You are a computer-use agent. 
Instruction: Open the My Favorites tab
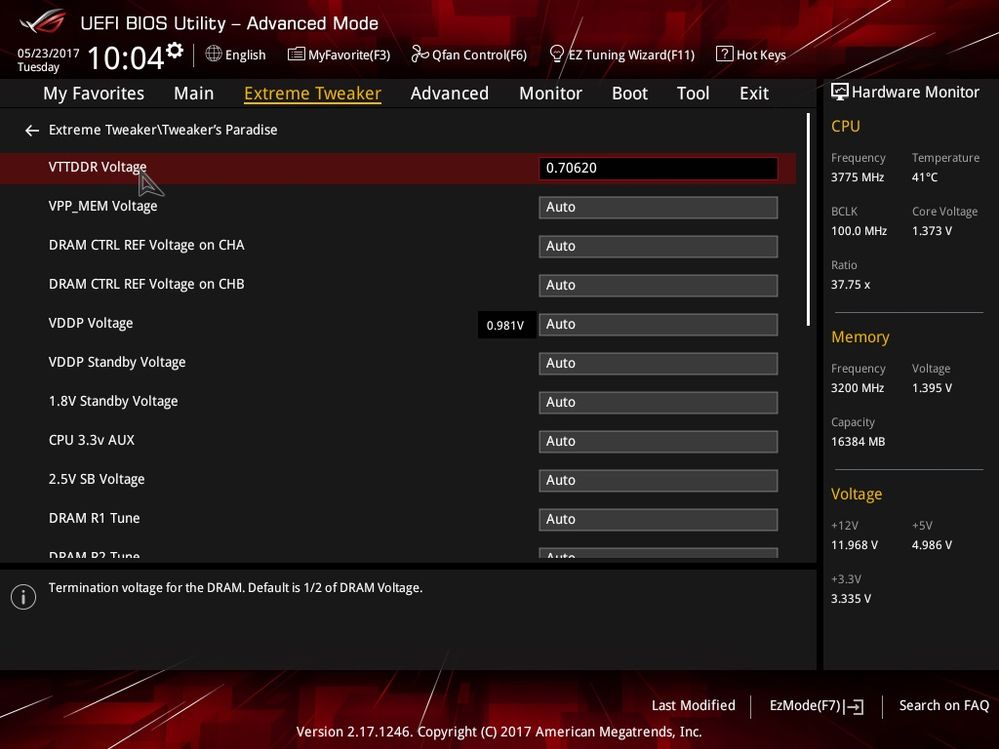[94, 93]
